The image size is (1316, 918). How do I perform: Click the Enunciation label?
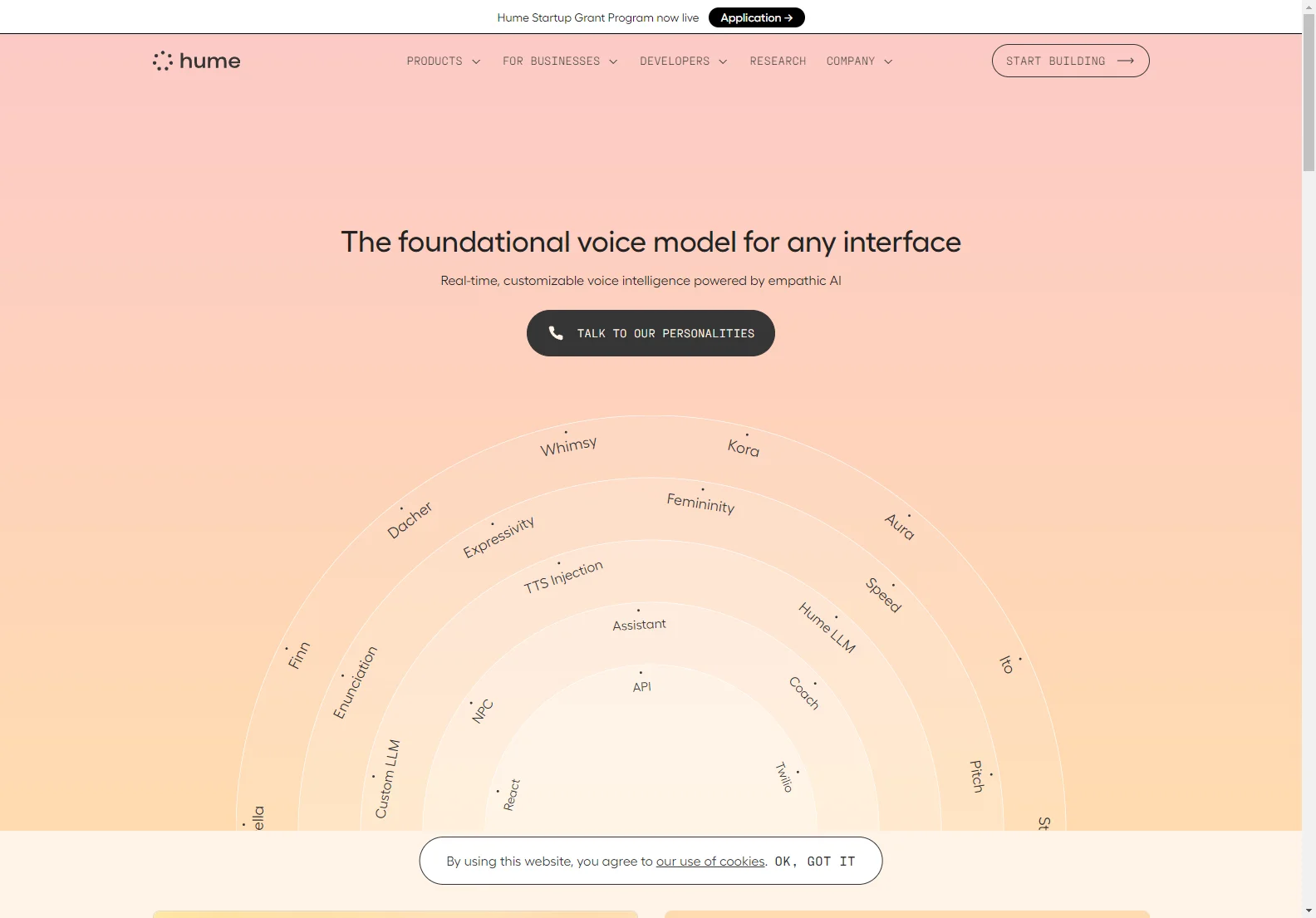coord(356,682)
